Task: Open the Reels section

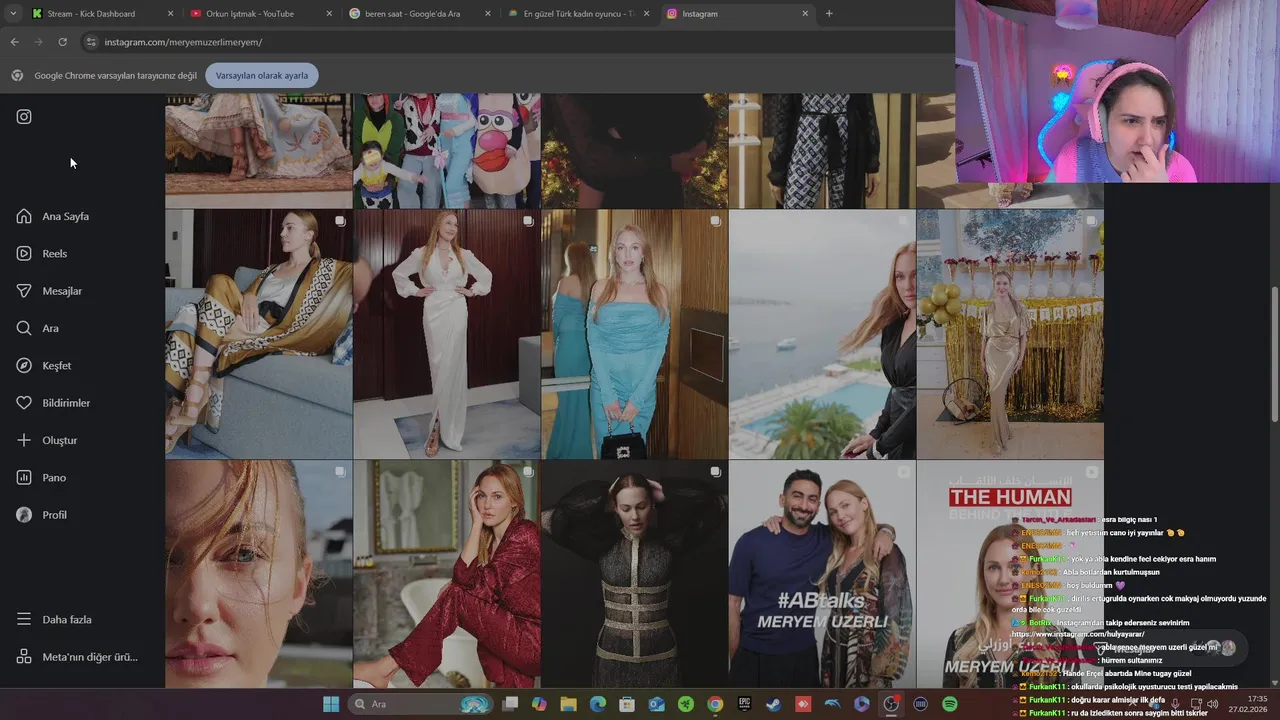Action: coord(42,254)
